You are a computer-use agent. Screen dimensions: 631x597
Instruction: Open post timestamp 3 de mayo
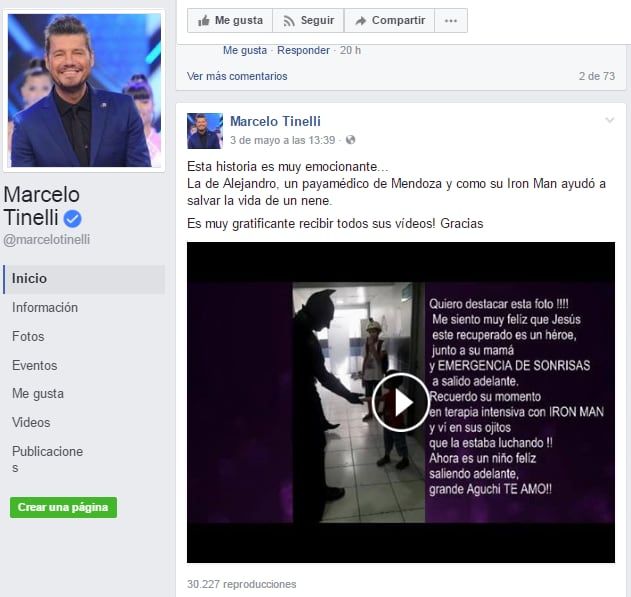283,140
